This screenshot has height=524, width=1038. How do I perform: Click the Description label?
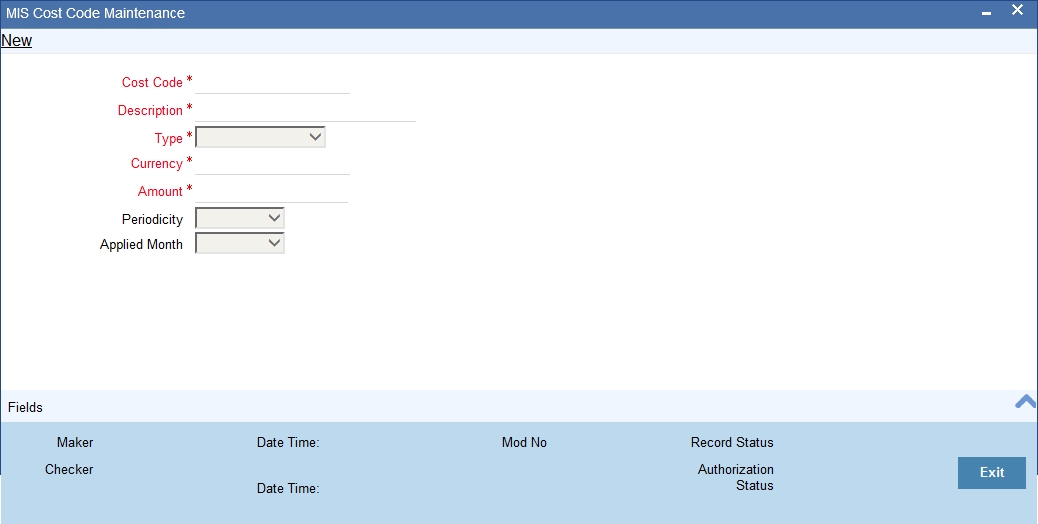pos(150,110)
